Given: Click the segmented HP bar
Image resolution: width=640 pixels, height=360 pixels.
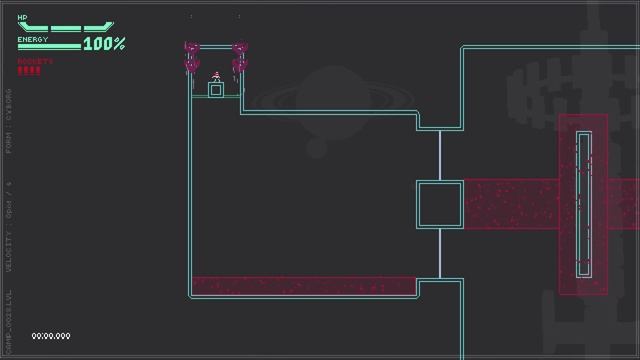Looking at the screenshot, I should (x=65, y=27).
